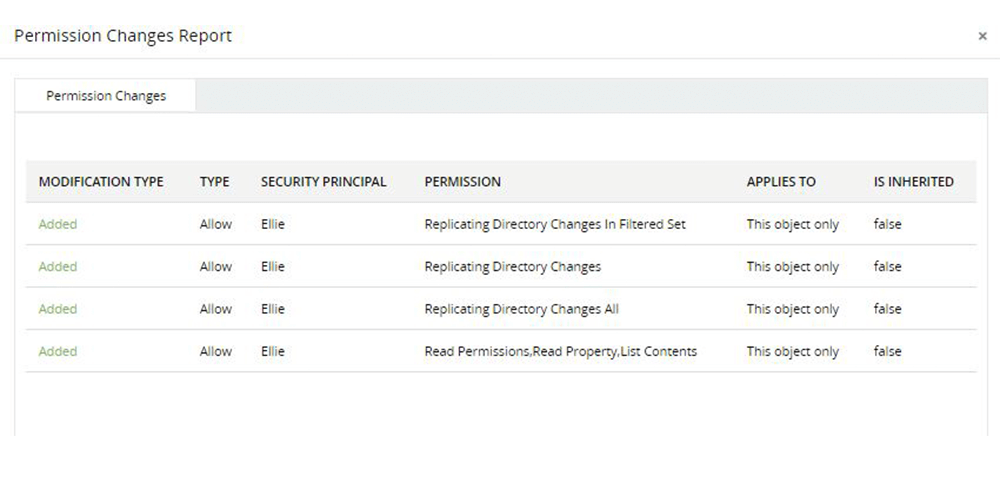The image size is (1000, 500).
Task: Click the false value in the first row
Action: pyautogui.click(x=887, y=224)
